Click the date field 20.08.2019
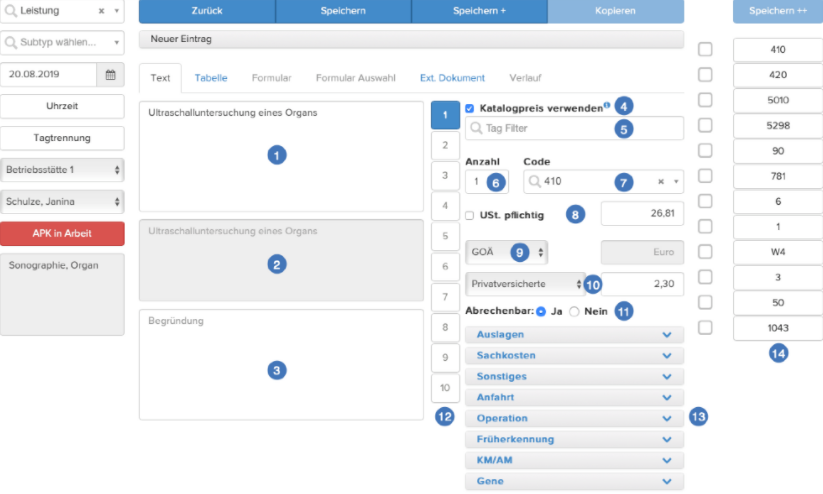 [48, 75]
